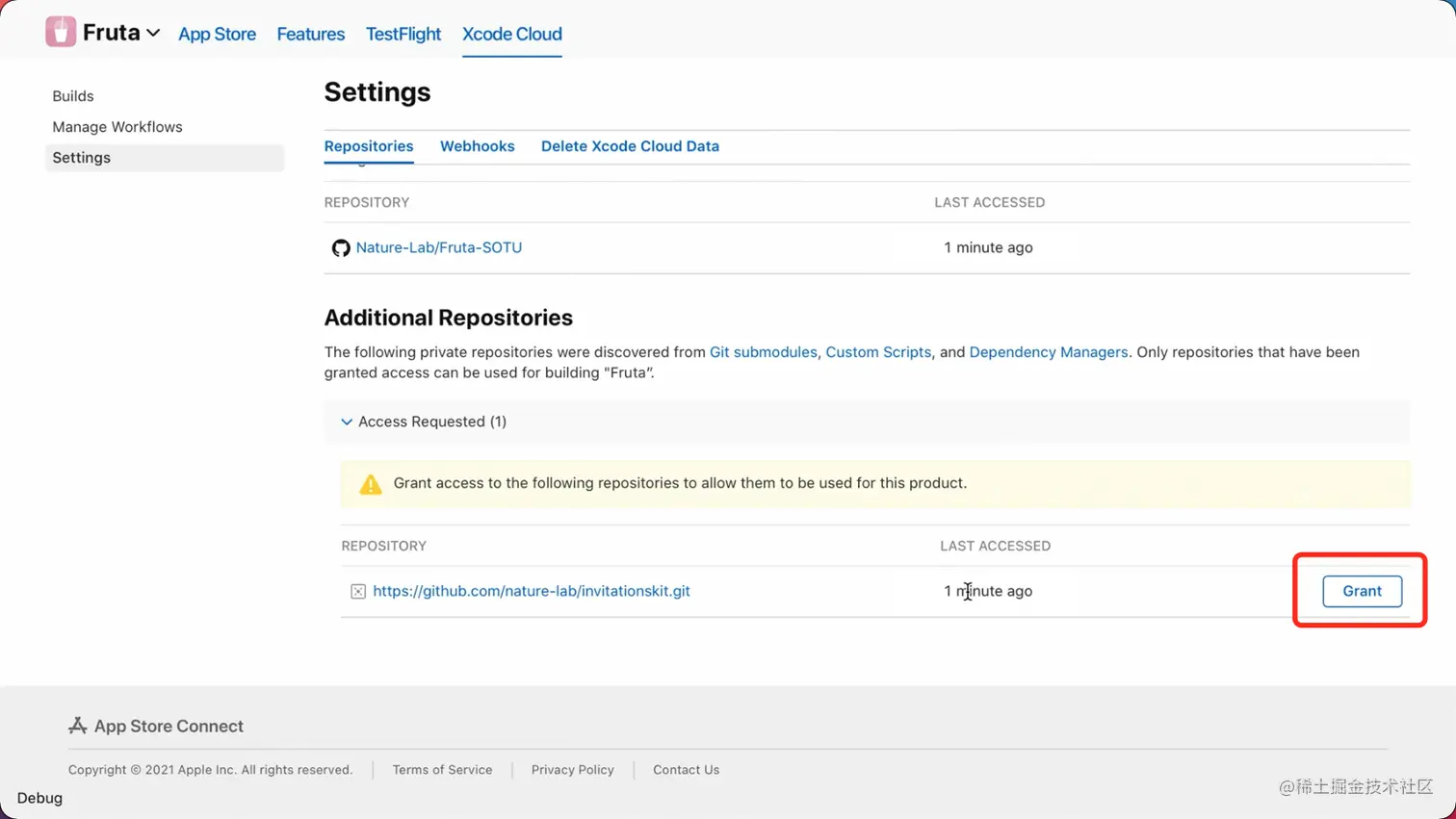The width and height of the screenshot is (1456, 819).
Task: Click the App Store Connect logo icon
Action: [x=78, y=726]
